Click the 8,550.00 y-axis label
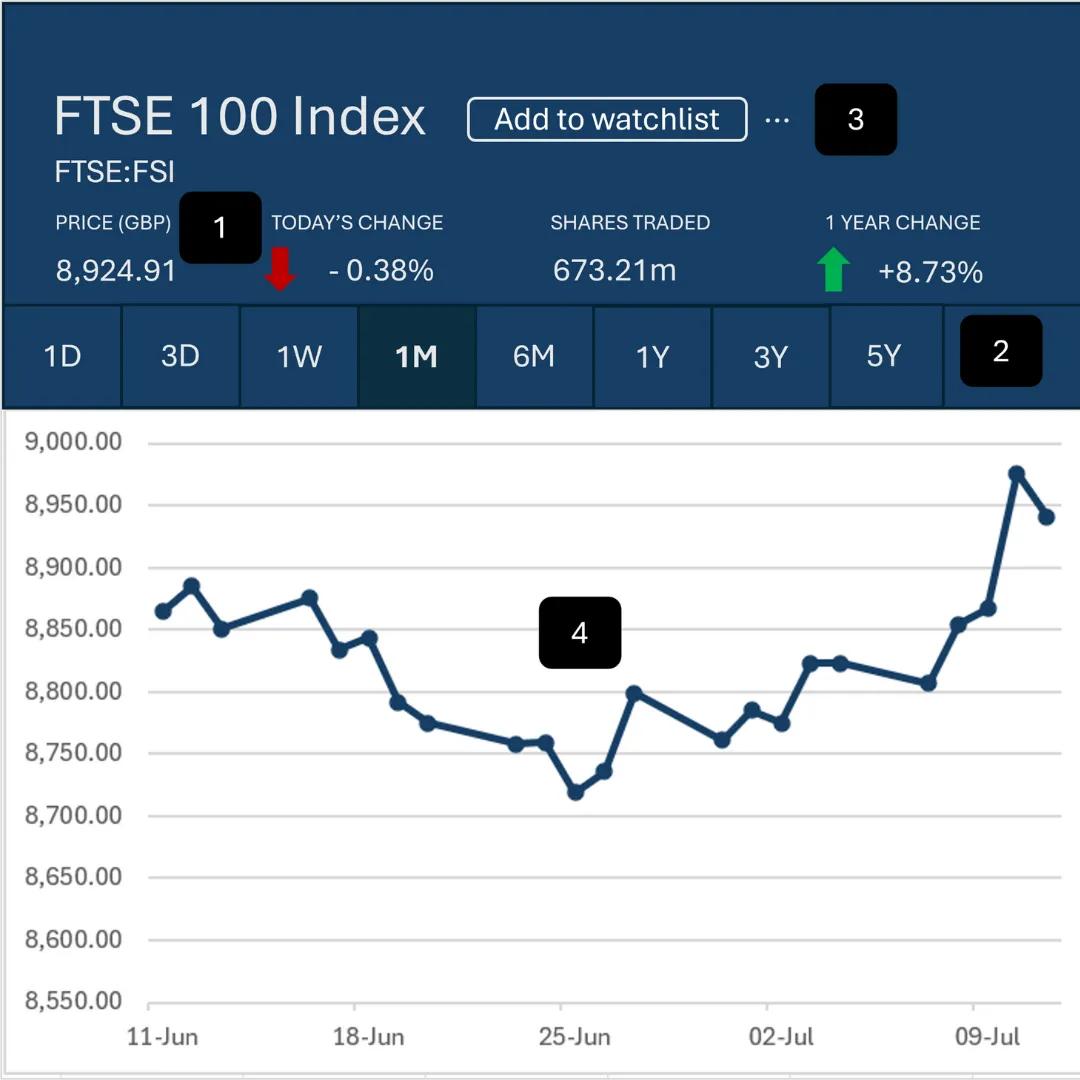This screenshot has width=1080, height=1080. pyautogui.click(x=73, y=1000)
